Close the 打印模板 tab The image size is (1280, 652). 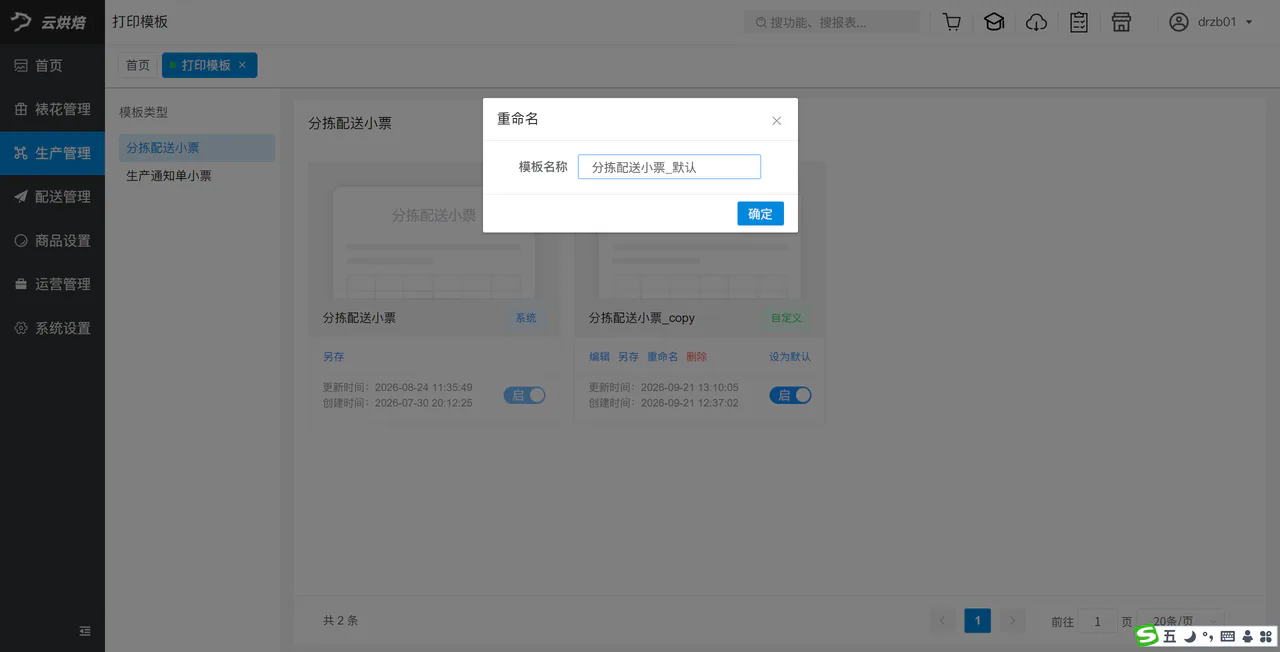click(242, 65)
